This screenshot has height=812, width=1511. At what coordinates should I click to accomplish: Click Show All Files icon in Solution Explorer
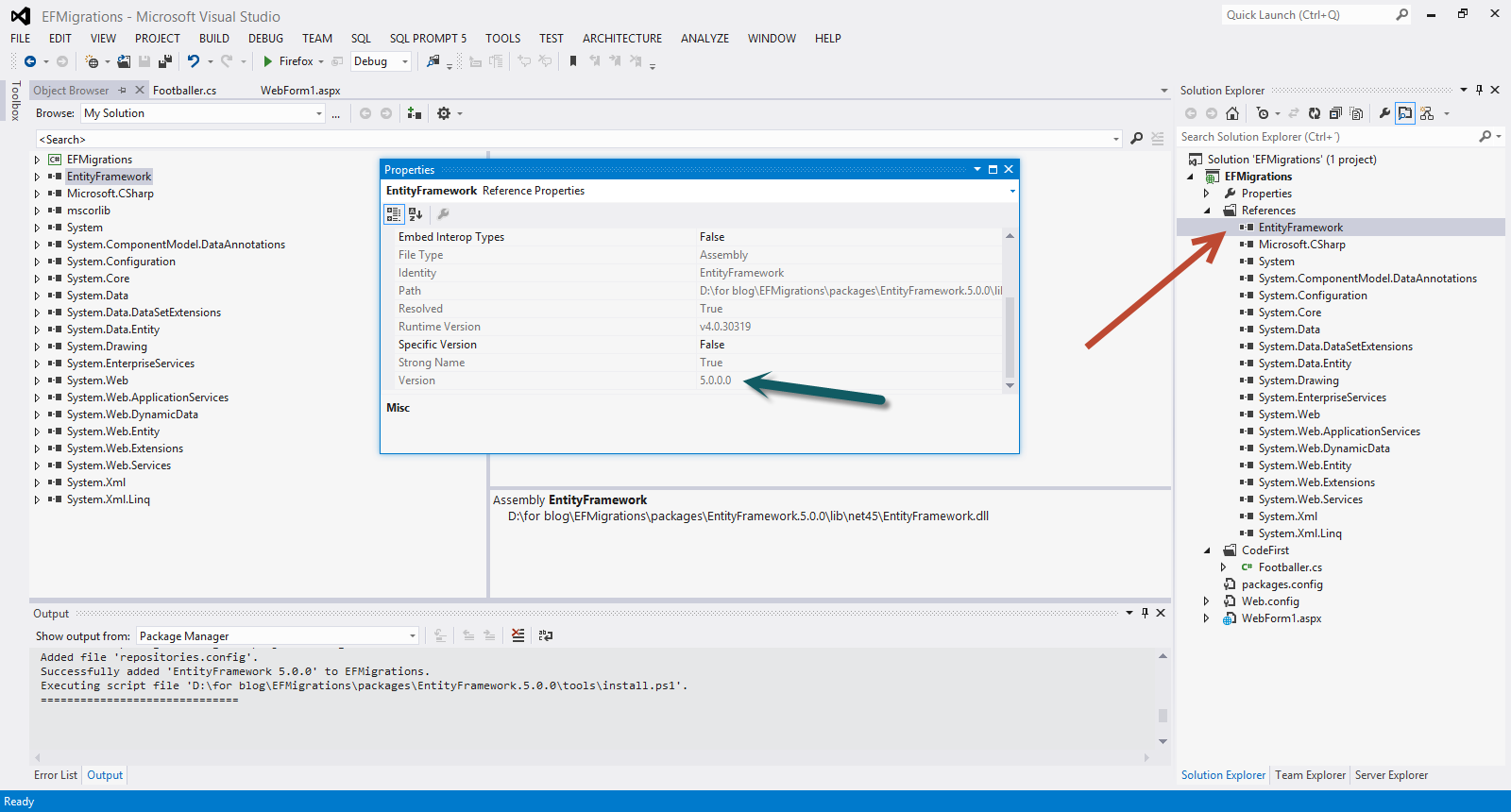click(x=1356, y=113)
